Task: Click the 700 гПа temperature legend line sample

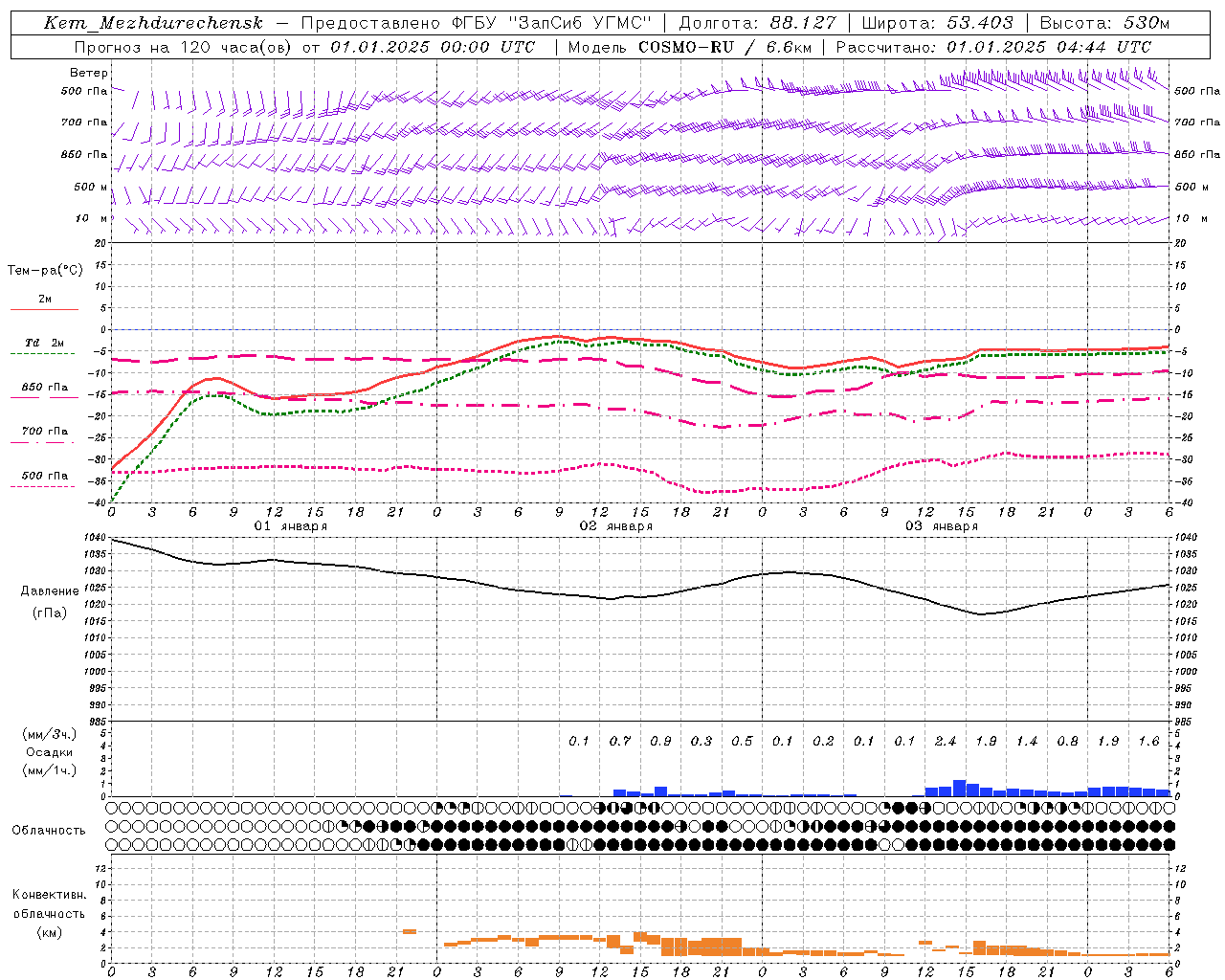Action: pos(44,442)
